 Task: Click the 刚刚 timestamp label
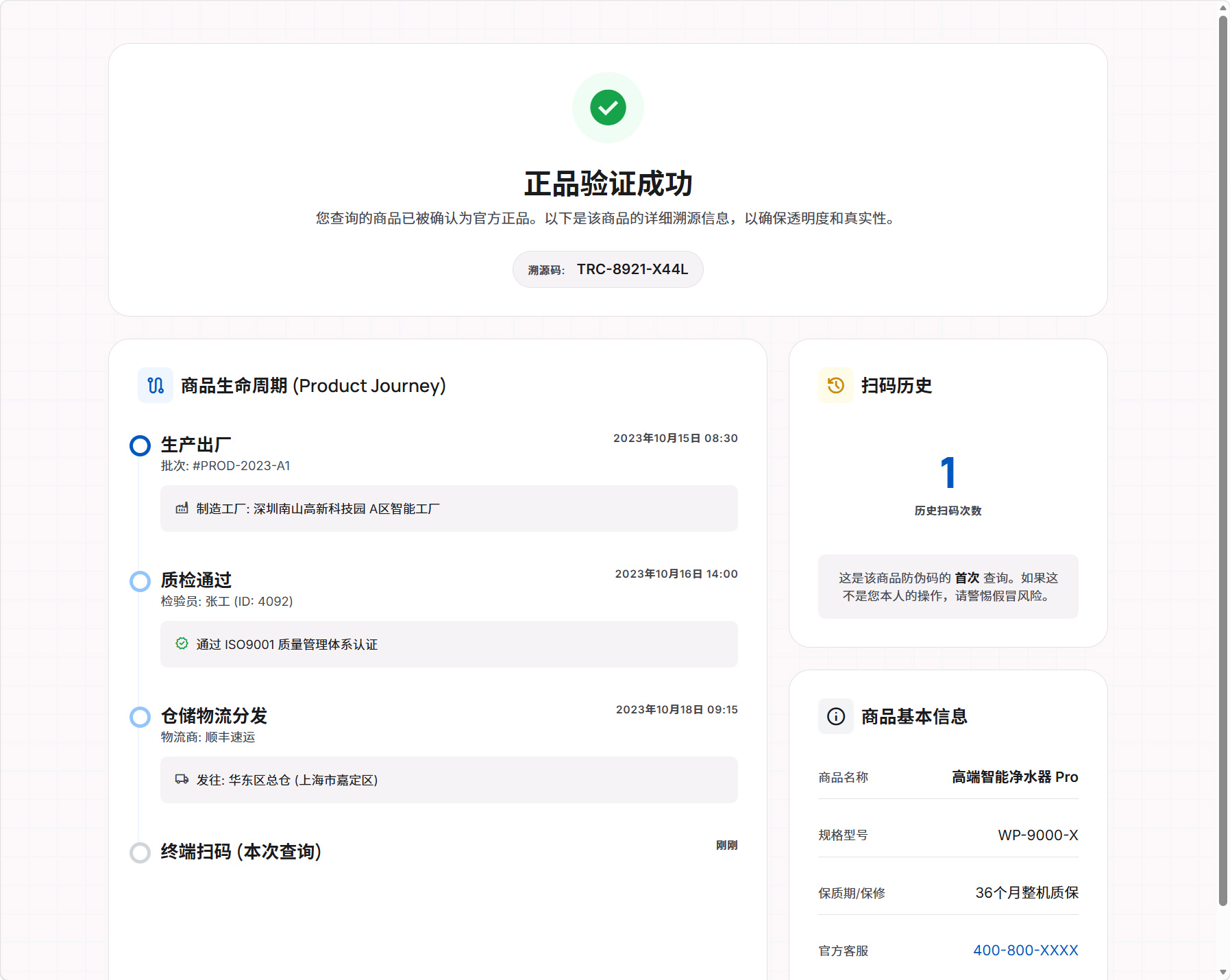coord(727,846)
